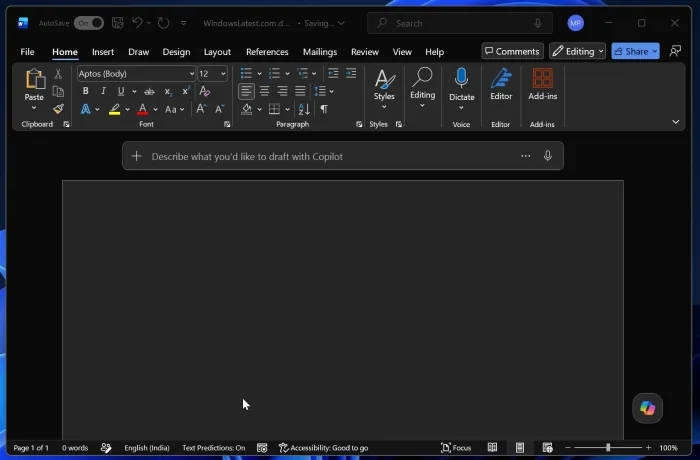Toggle Bold formatting

(x=86, y=91)
